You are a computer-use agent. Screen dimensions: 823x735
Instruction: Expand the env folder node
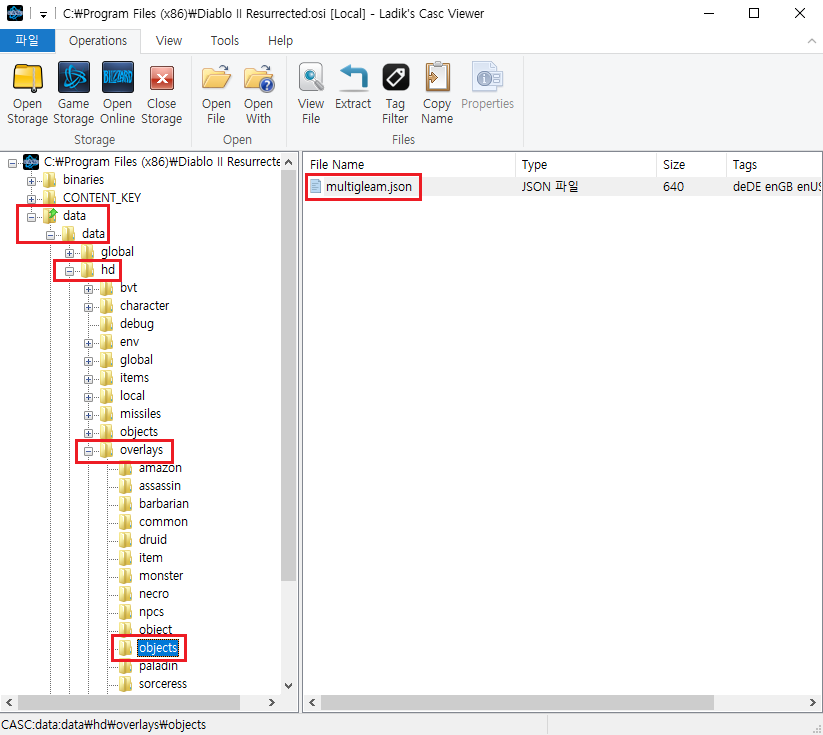88,343
